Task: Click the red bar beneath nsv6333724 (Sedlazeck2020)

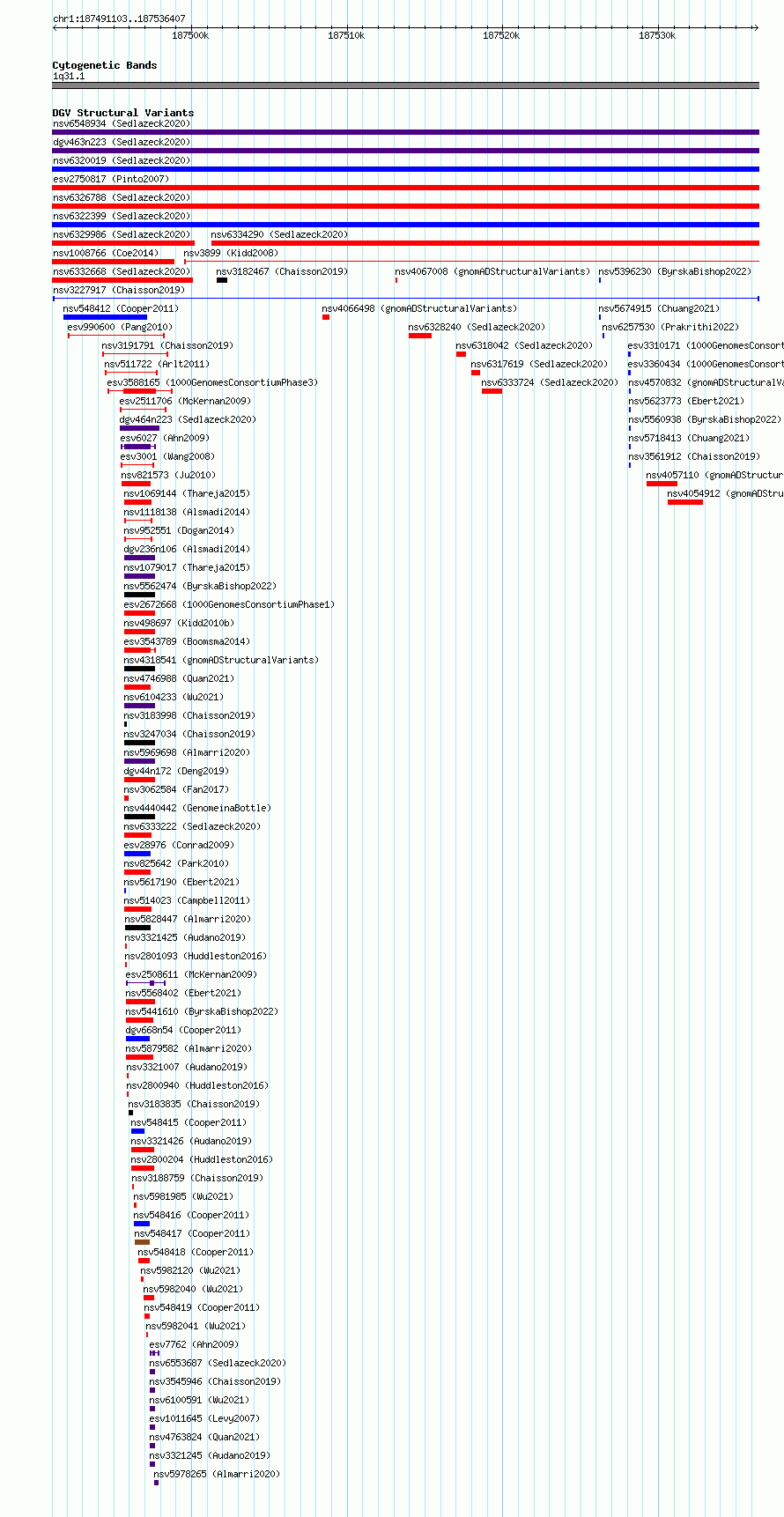Action: [x=492, y=391]
